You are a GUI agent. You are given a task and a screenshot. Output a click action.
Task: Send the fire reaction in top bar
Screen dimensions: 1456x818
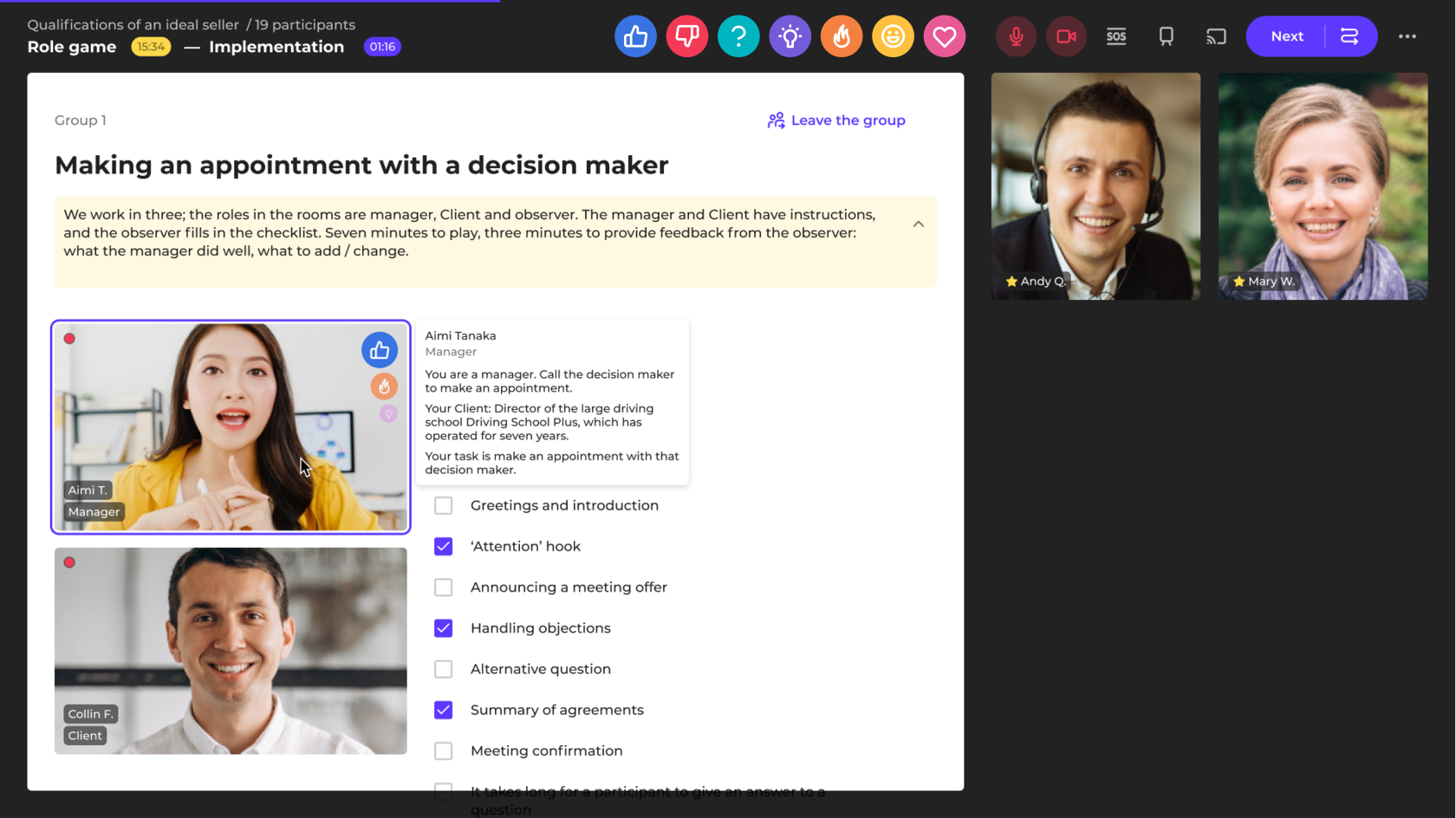click(x=842, y=36)
